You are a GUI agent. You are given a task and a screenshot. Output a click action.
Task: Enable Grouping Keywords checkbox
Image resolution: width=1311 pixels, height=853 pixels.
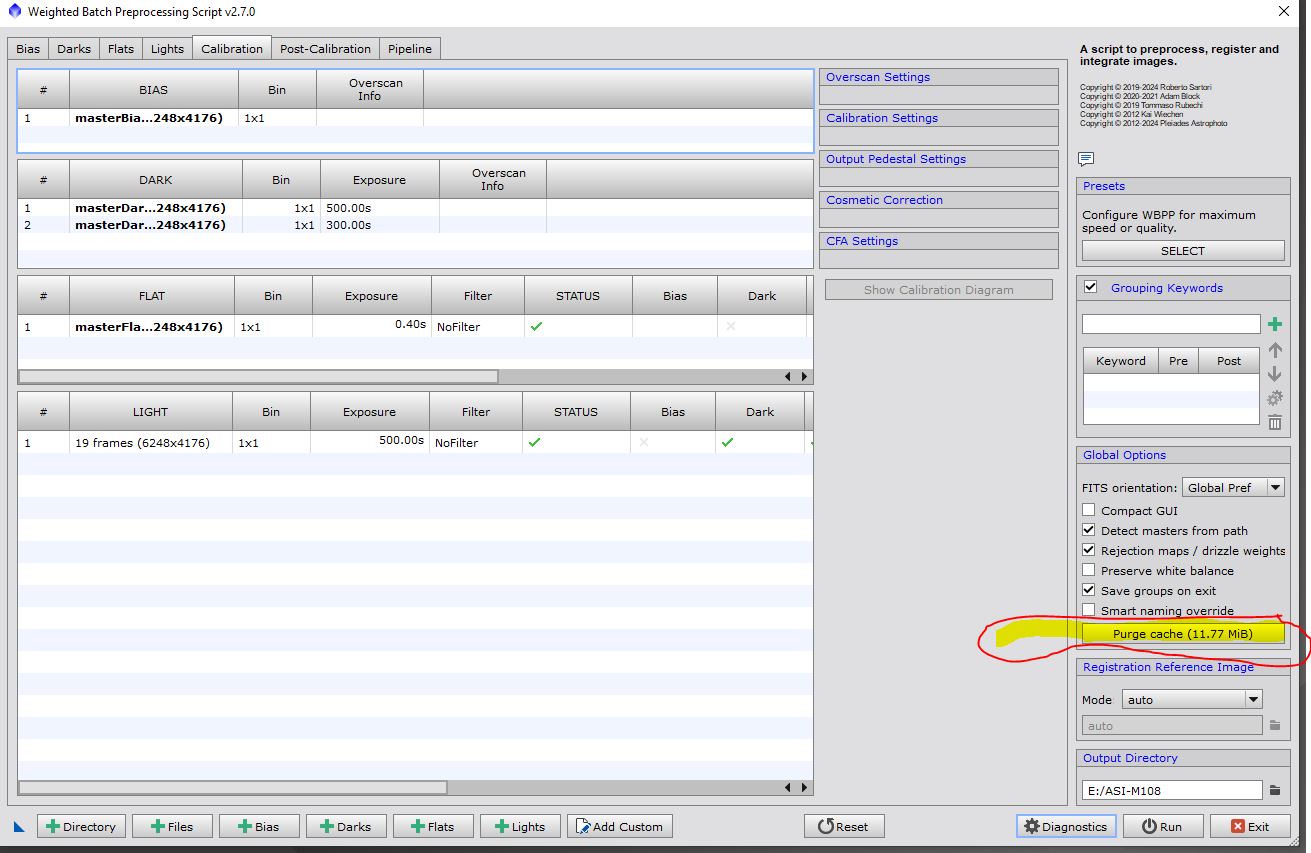[1090, 287]
